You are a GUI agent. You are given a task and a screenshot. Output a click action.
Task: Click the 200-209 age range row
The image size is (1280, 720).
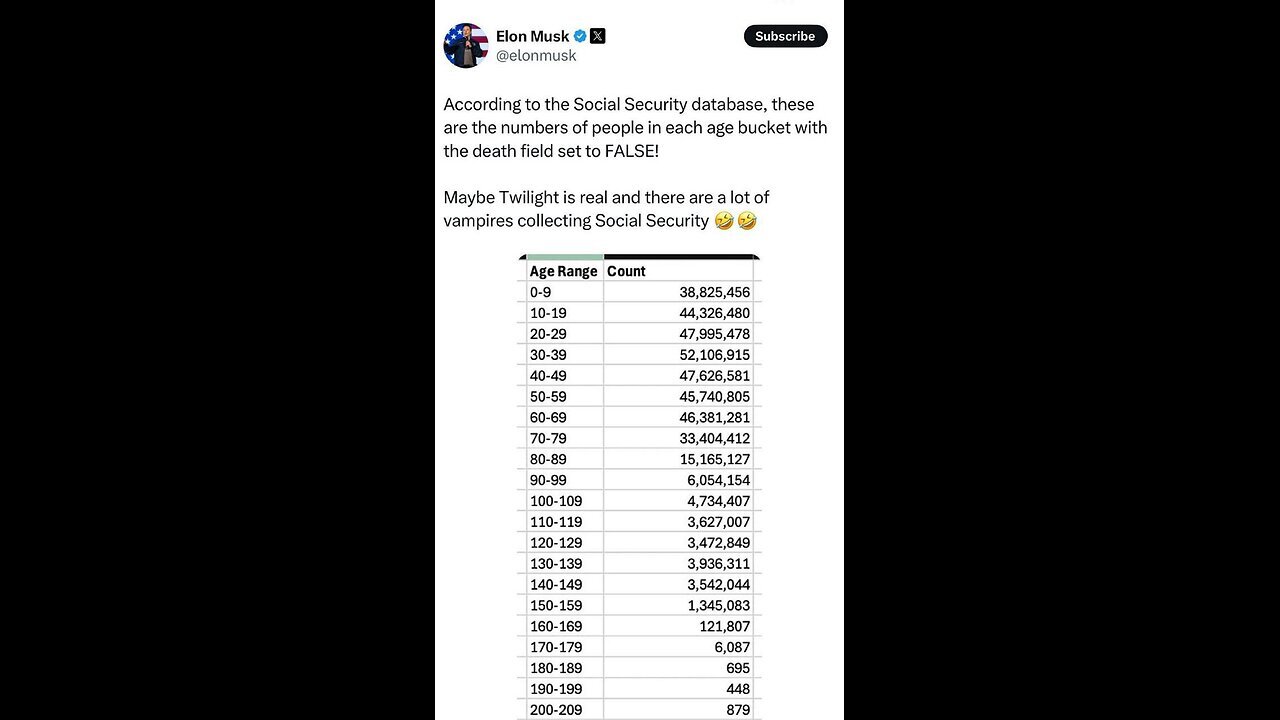pyautogui.click(x=641, y=710)
